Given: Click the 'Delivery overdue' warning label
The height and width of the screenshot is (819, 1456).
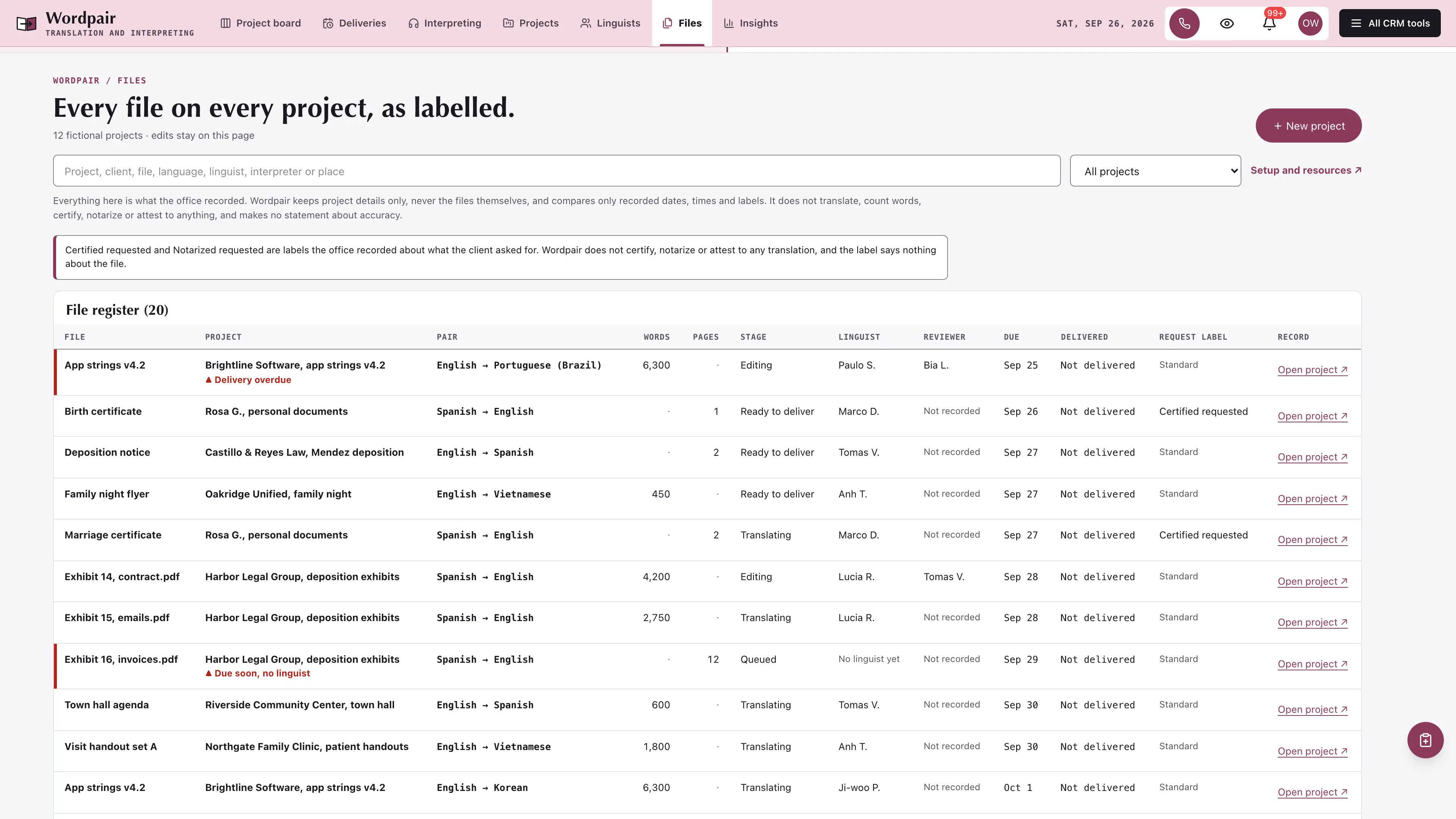Looking at the screenshot, I should coord(248,380).
